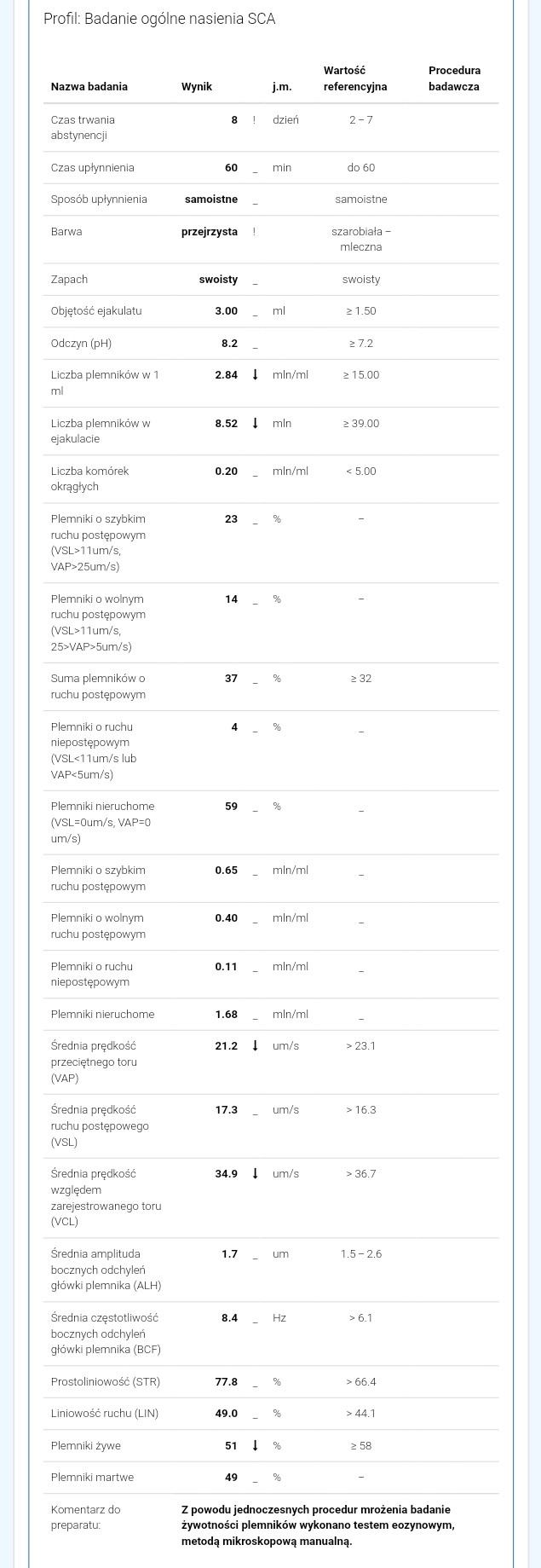Click the exclamation mark in the abstinence row

point(254,120)
